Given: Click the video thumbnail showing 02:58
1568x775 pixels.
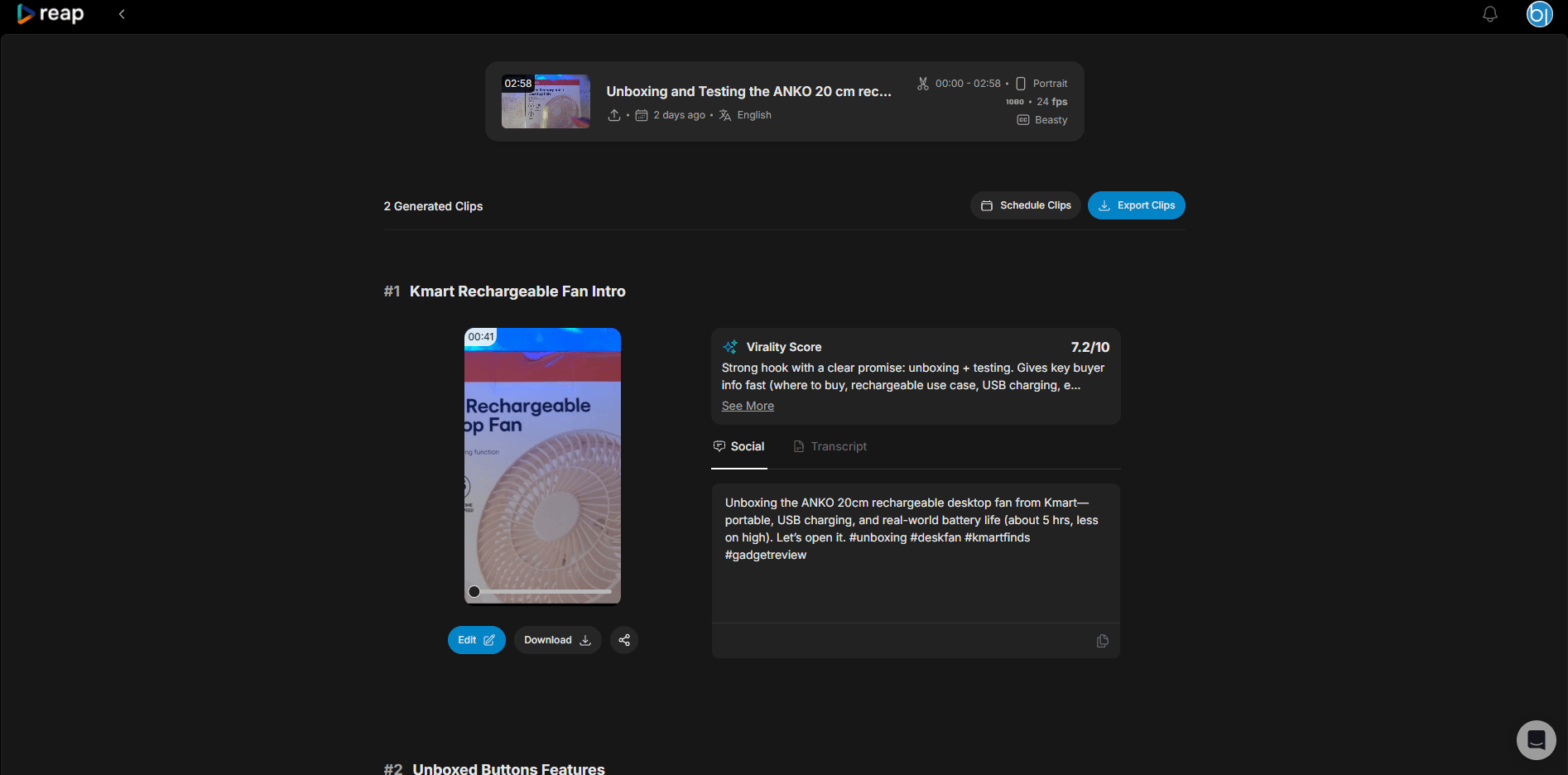Looking at the screenshot, I should [546, 101].
